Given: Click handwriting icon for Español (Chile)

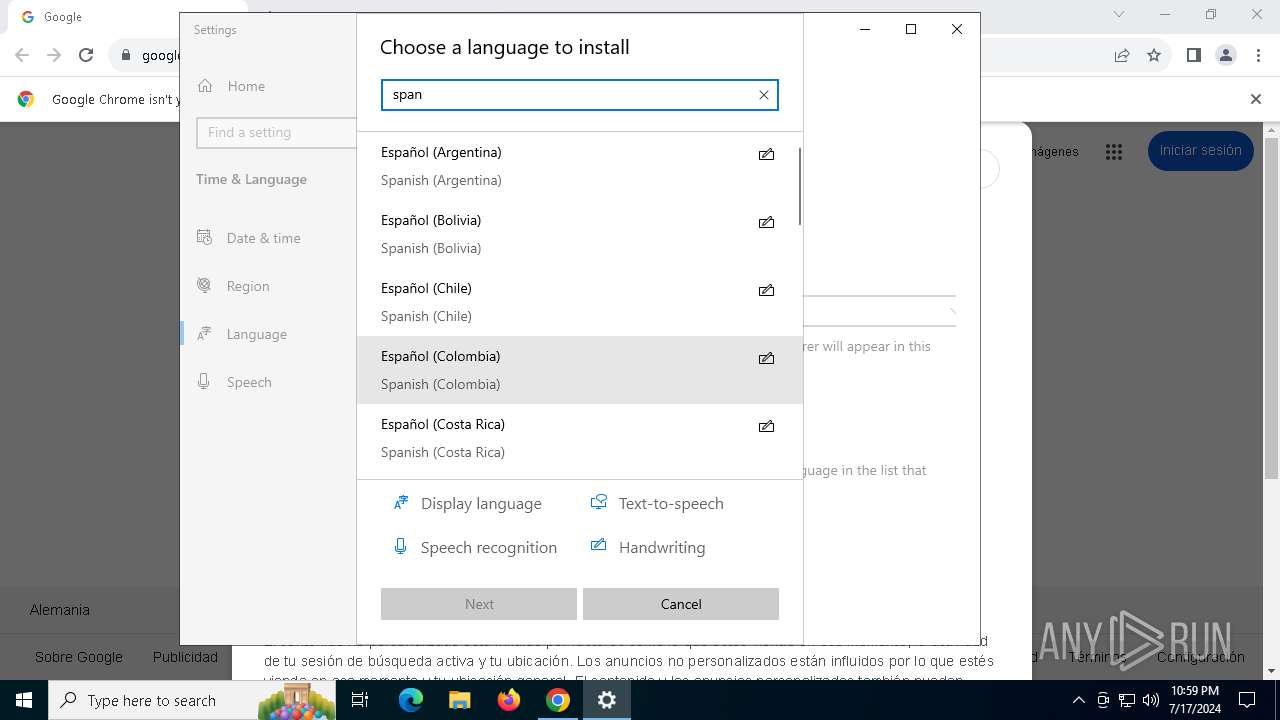Looking at the screenshot, I should coord(766,290).
